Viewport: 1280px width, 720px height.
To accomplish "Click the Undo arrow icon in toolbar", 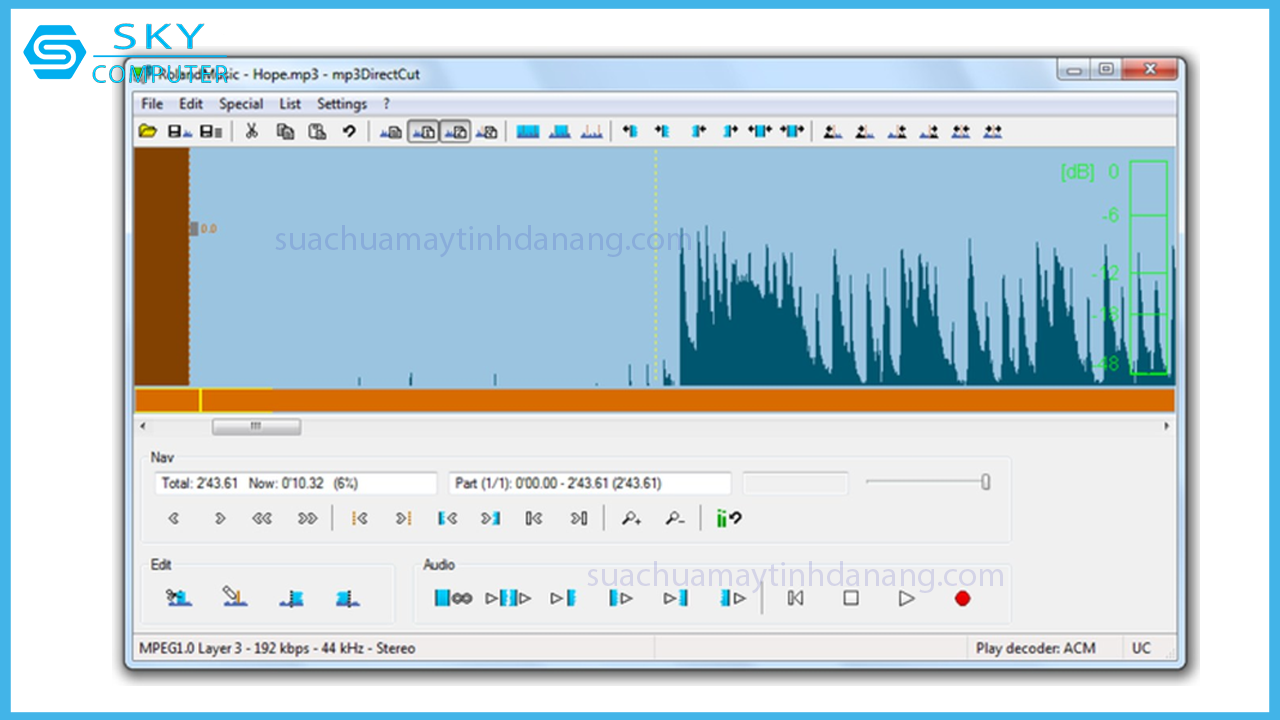I will (349, 131).
